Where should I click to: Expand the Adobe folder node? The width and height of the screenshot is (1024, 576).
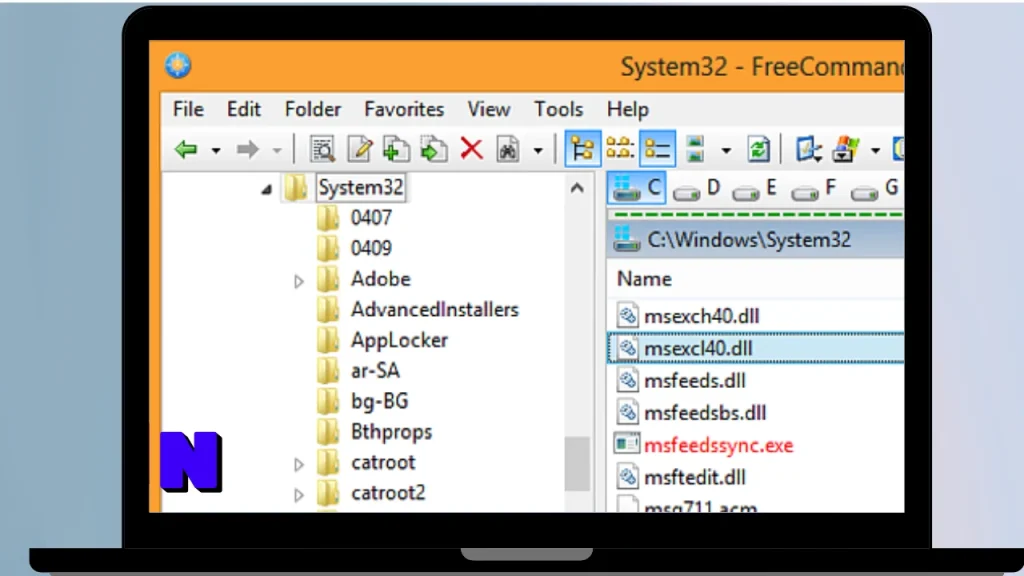pyautogui.click(x=298, y=281)
